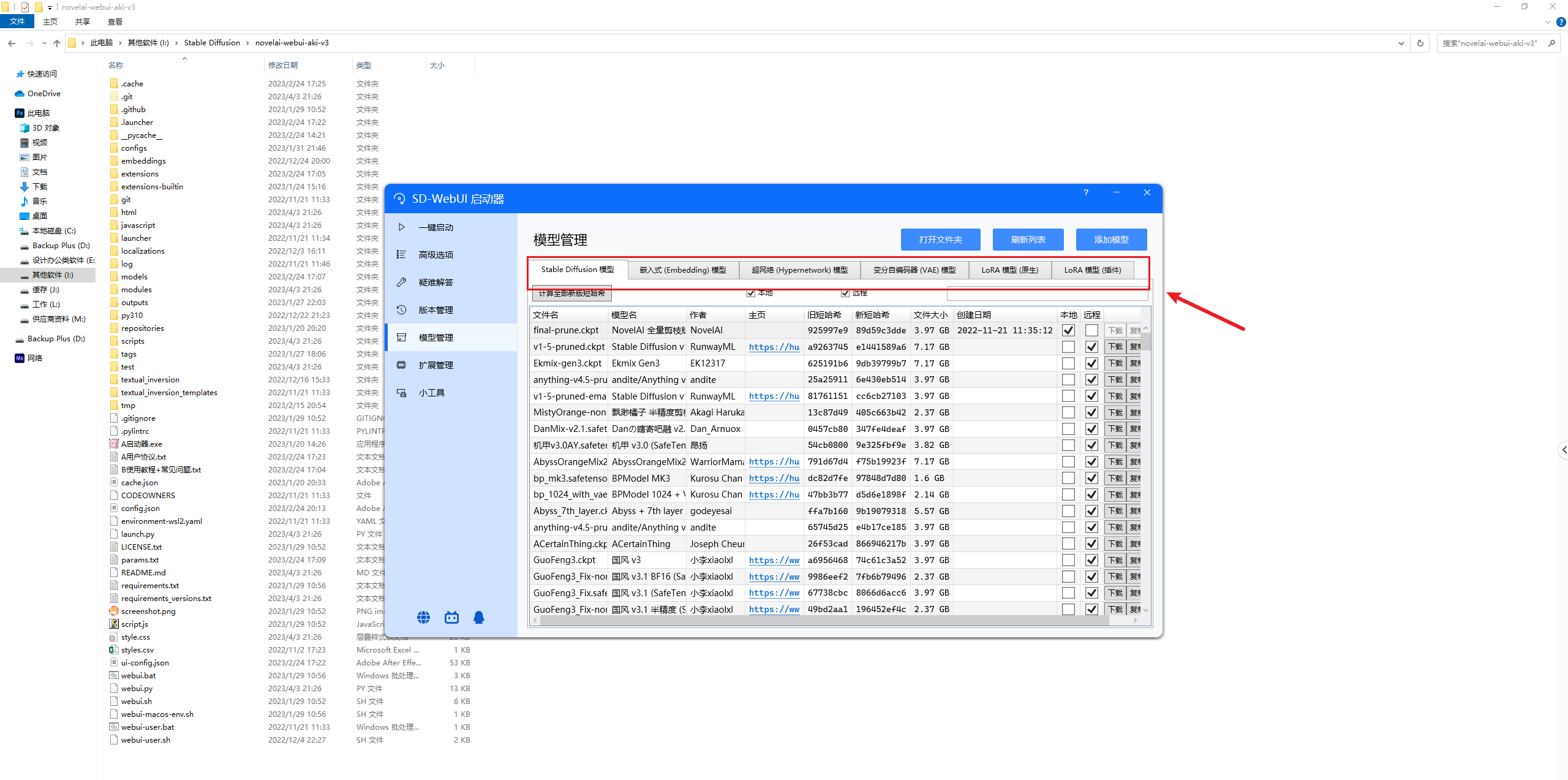
Task: Click the model search input field
Action: 1047,293
